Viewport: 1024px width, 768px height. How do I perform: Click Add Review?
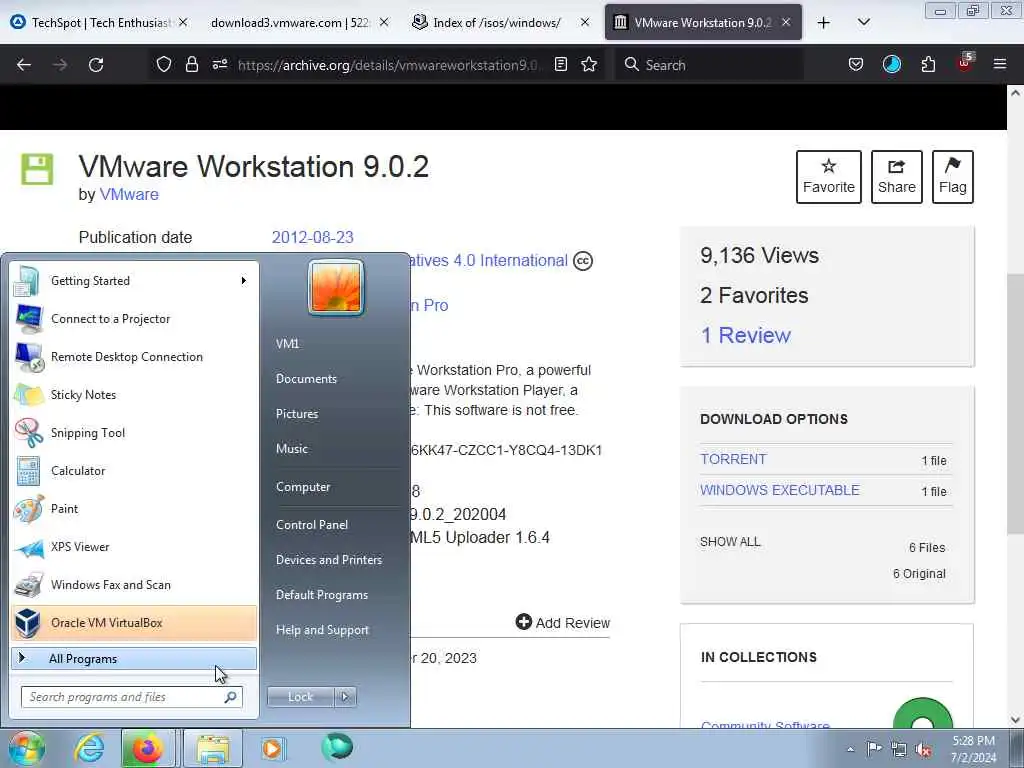coord(562,622)
